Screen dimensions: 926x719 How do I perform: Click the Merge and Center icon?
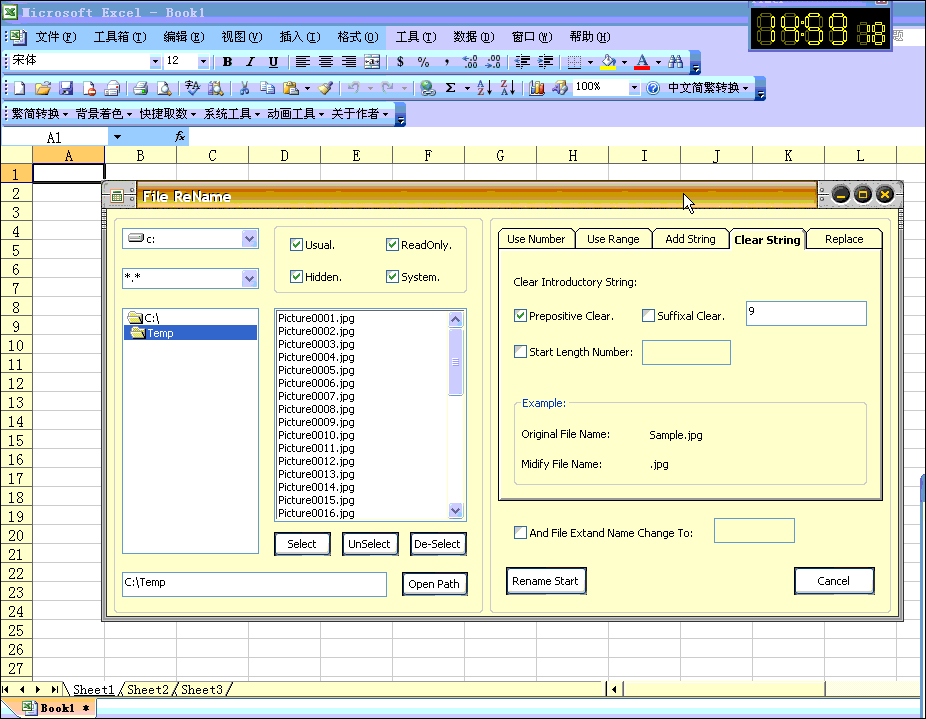(372, 62)
